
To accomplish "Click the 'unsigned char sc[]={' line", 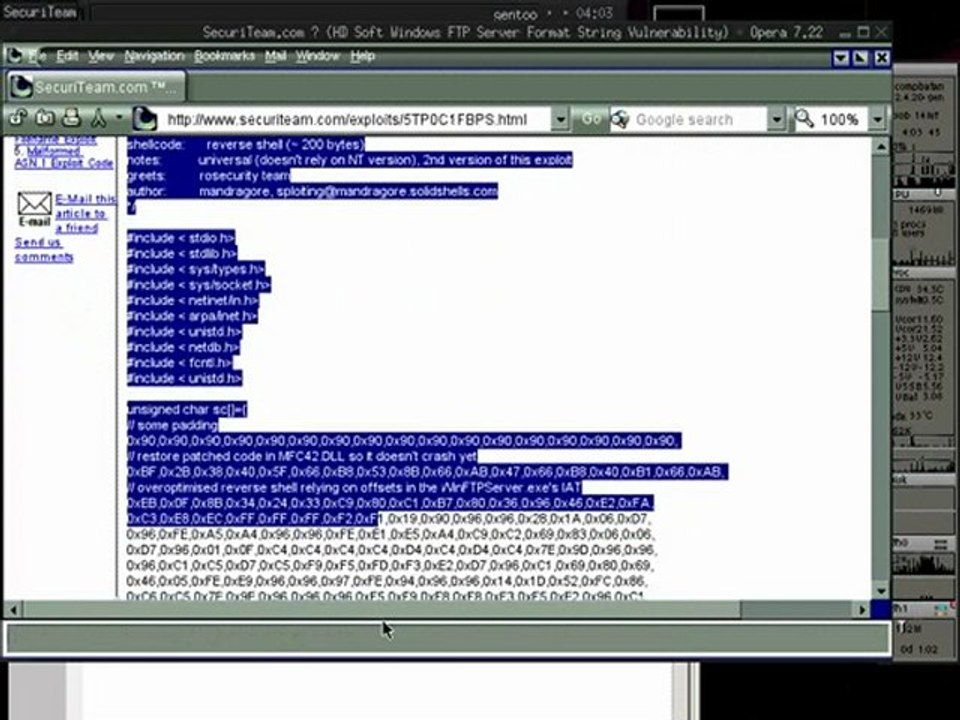I will tap(187, 410).
